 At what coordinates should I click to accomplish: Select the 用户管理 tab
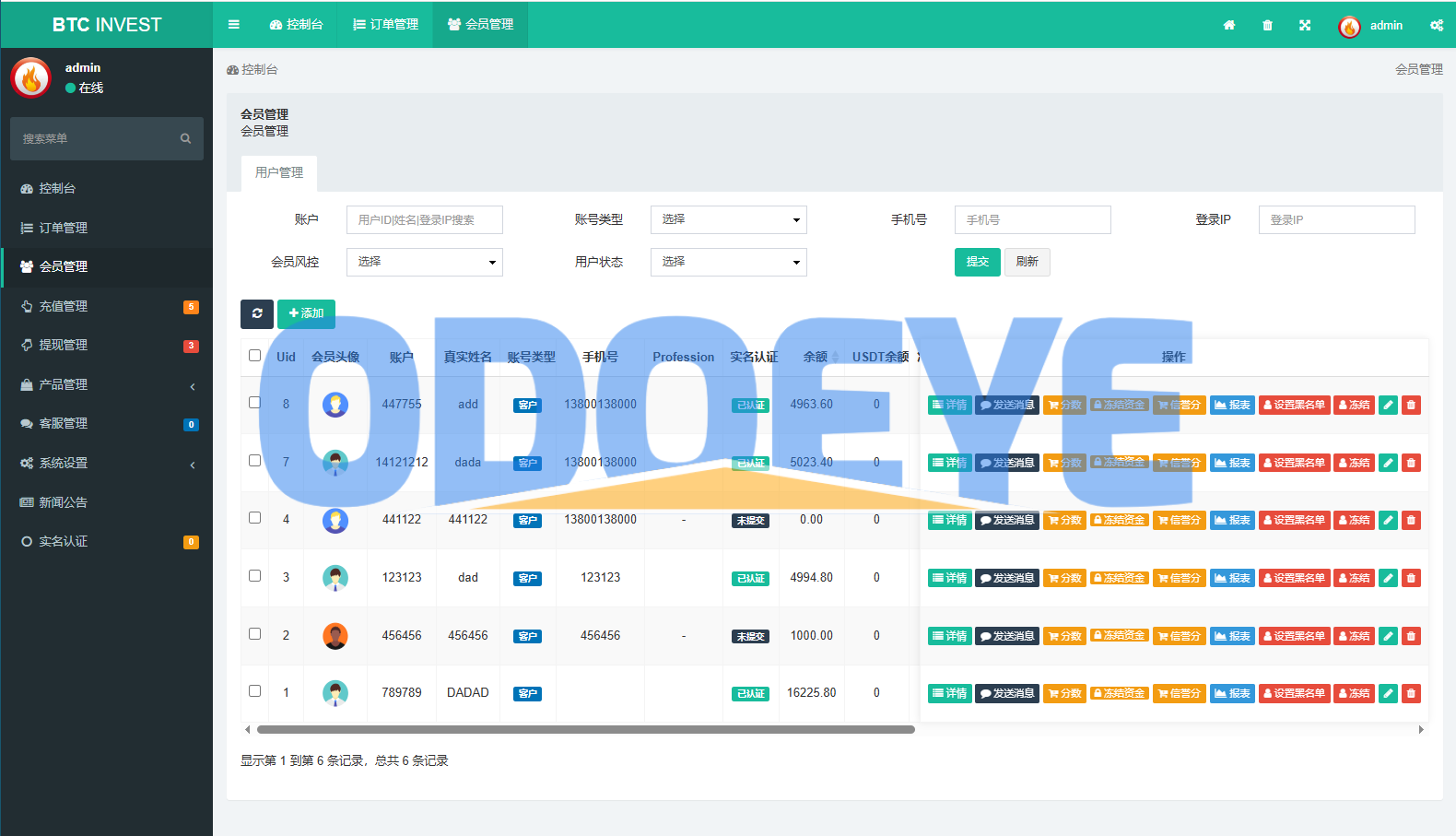tap(279, 173)
